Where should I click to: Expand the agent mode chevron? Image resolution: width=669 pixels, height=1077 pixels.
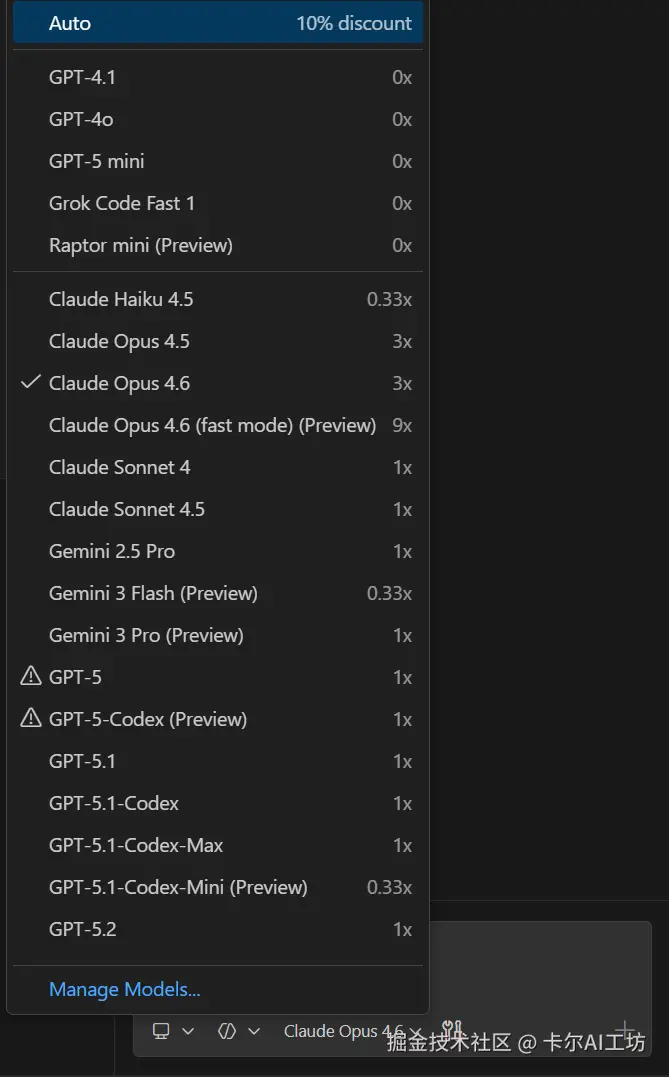tap(254, 1031)
